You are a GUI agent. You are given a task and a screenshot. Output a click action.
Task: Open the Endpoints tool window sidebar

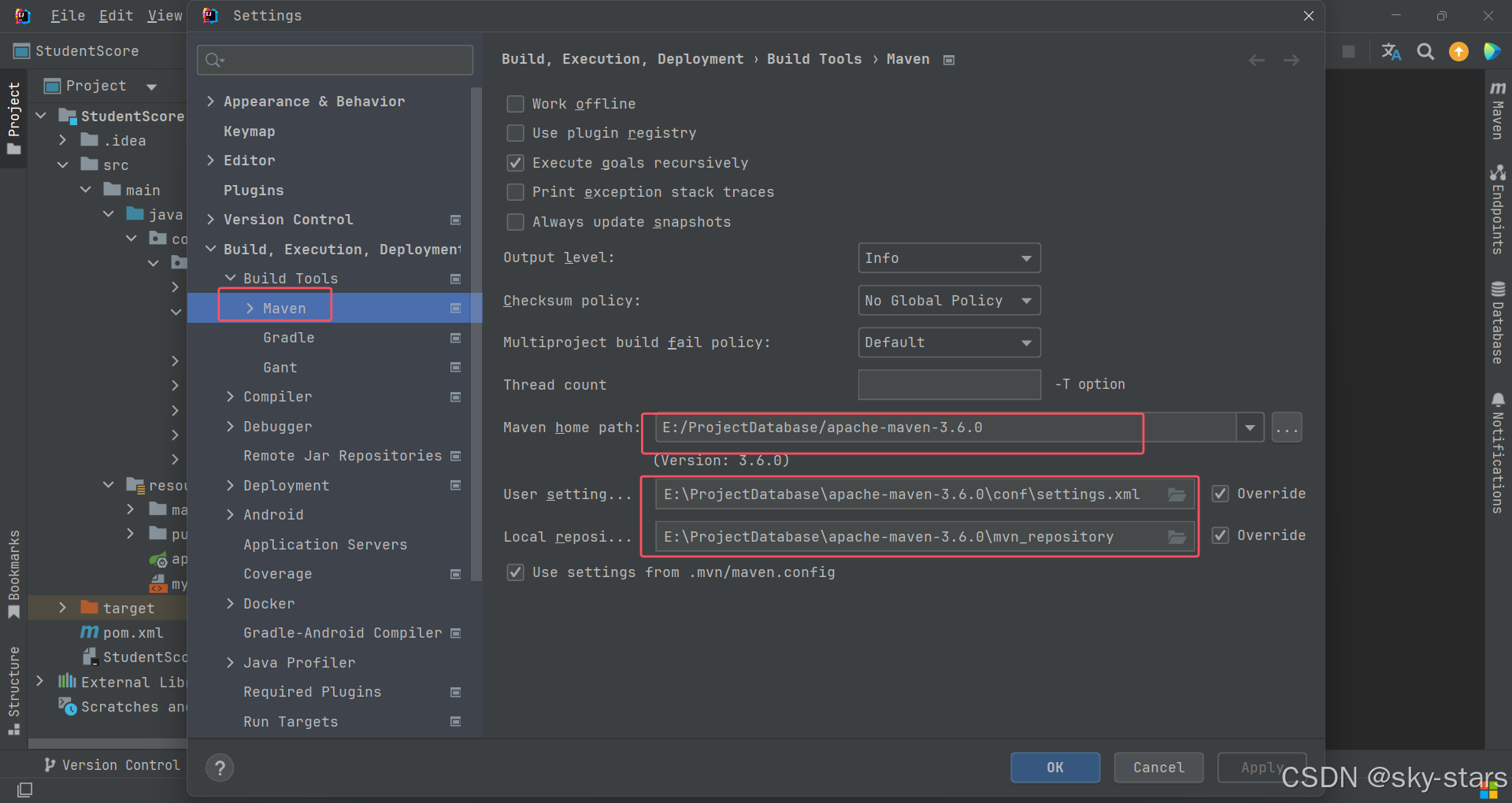1498,209
